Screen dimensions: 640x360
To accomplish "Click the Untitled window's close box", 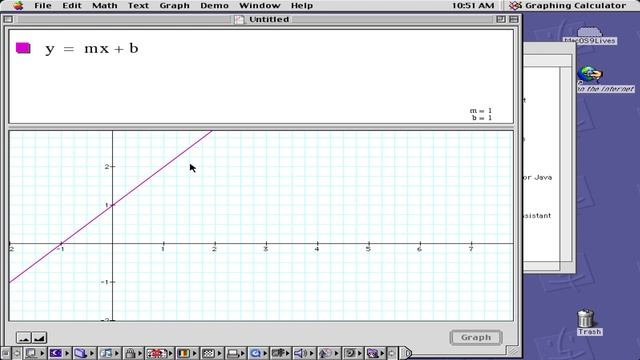I will click(8, 19).
